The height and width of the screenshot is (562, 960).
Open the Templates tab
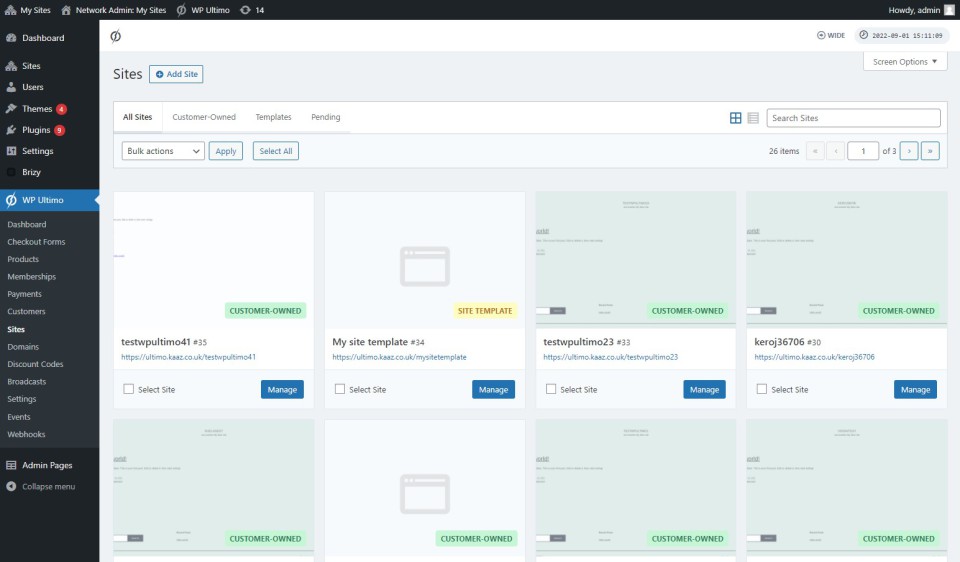[x=273, y=117]
